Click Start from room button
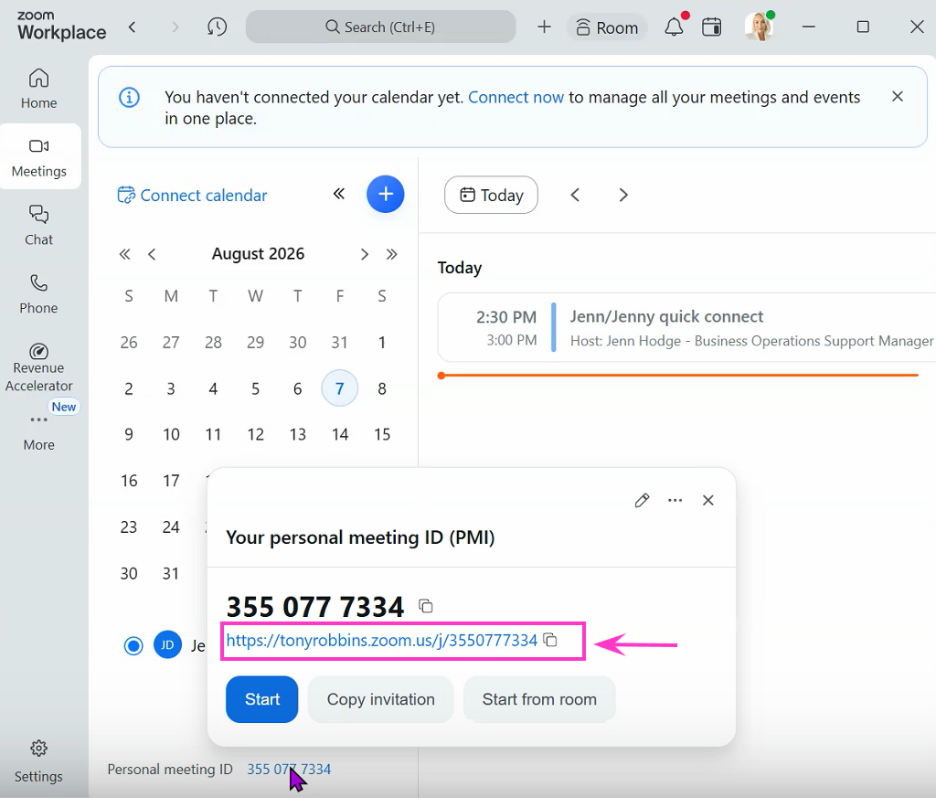936x798 pixels. [539, 700]
